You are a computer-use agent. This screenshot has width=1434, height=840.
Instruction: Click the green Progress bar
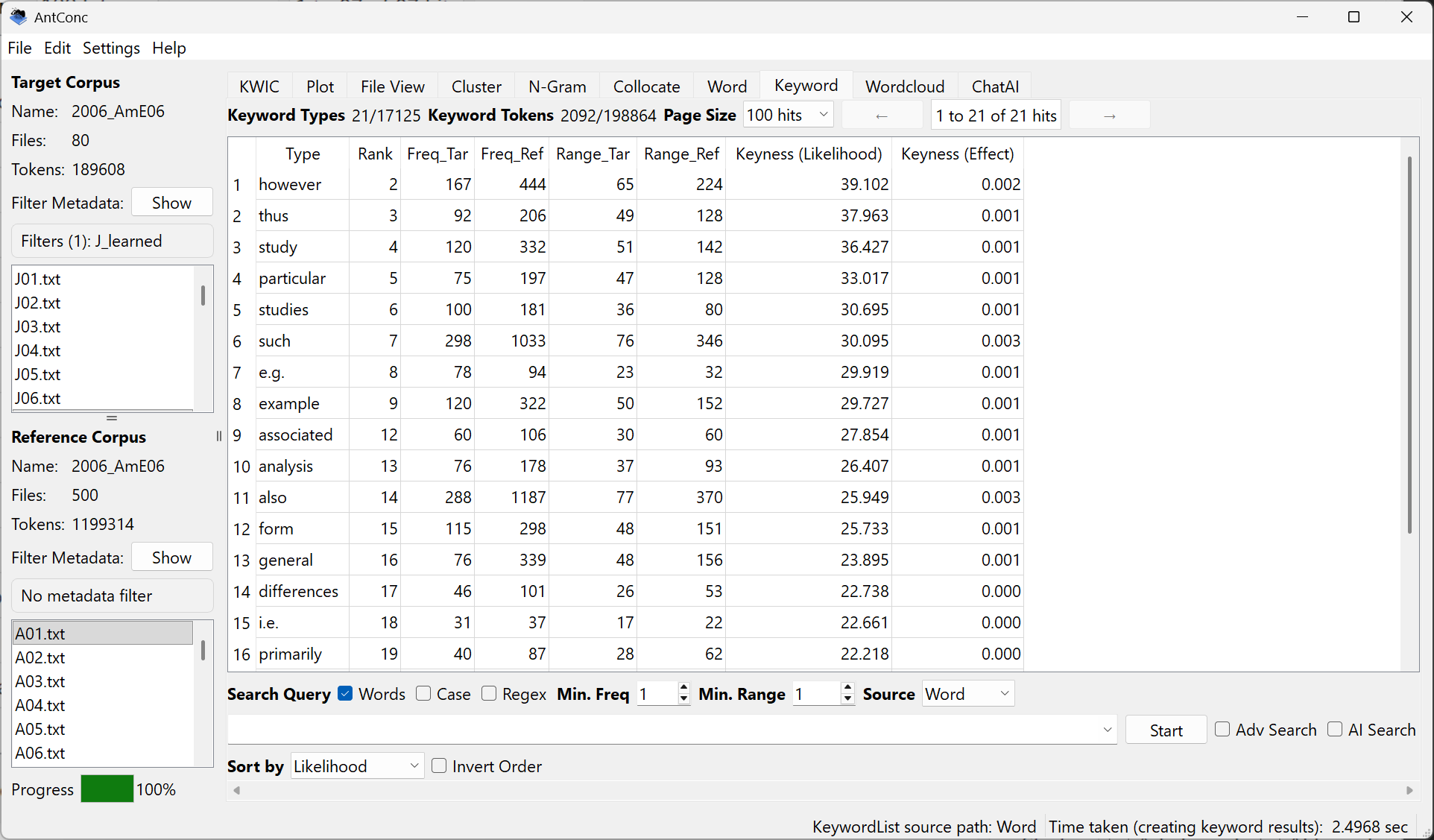[107, 789]
